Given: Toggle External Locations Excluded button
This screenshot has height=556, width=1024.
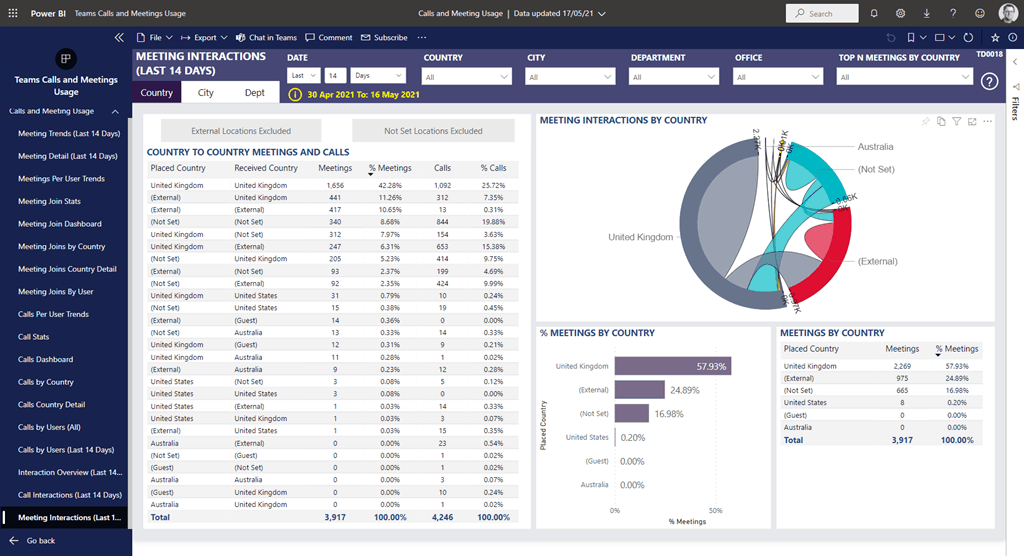Looking at the screenshot, I should point(241,131).
